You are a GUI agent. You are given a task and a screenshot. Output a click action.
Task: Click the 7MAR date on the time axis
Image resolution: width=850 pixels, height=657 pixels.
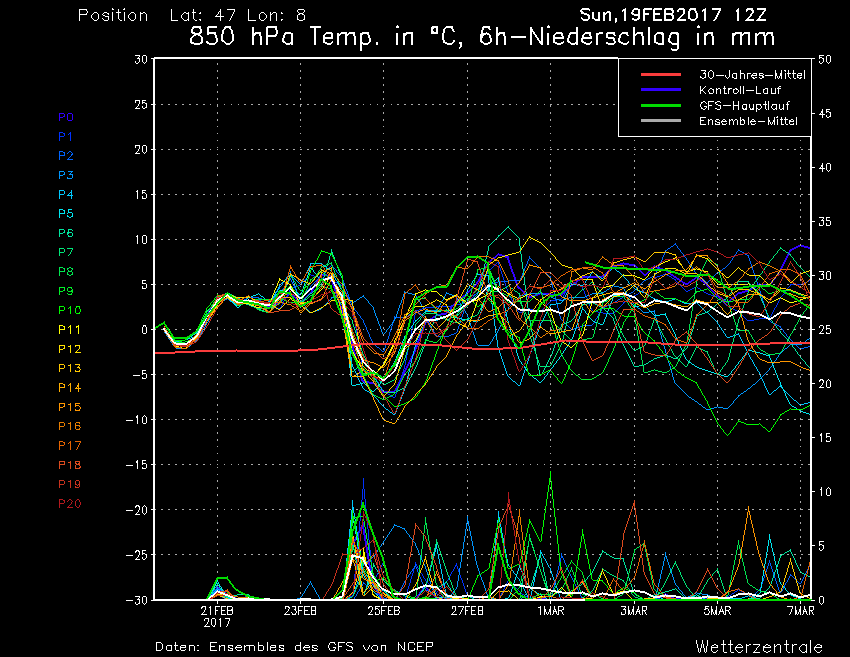tap(797, 610)
